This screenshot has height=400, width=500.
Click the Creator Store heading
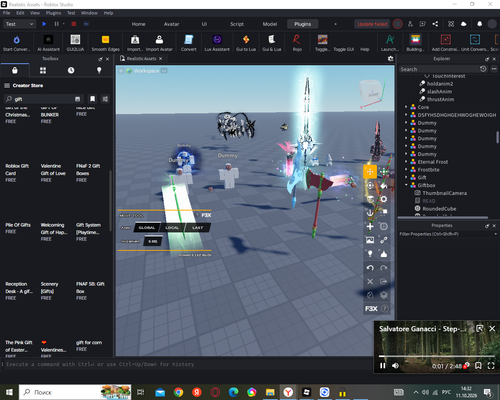[x=28, y=85]
